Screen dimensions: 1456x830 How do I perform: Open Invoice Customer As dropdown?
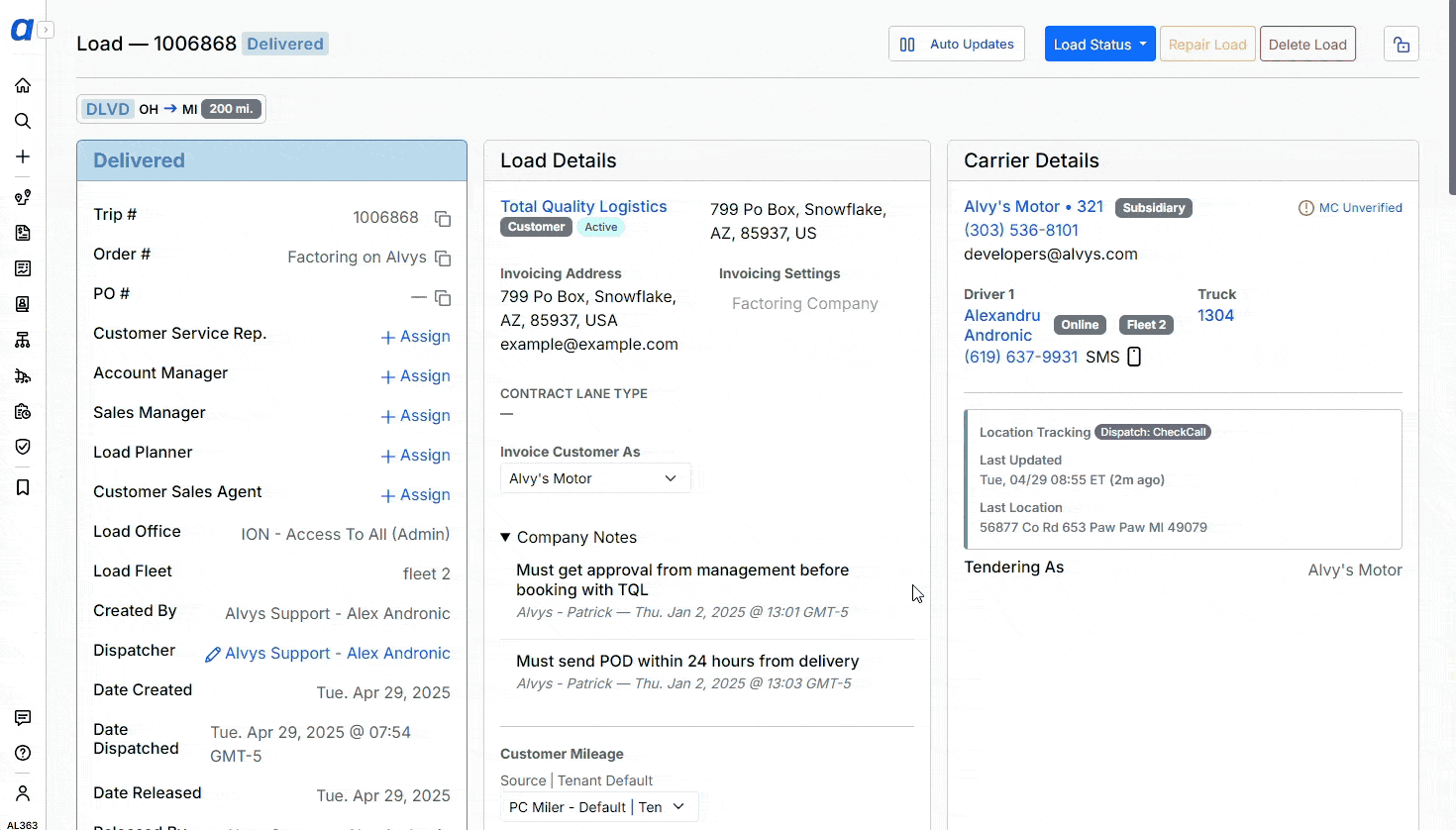click(x=595, y=478)
